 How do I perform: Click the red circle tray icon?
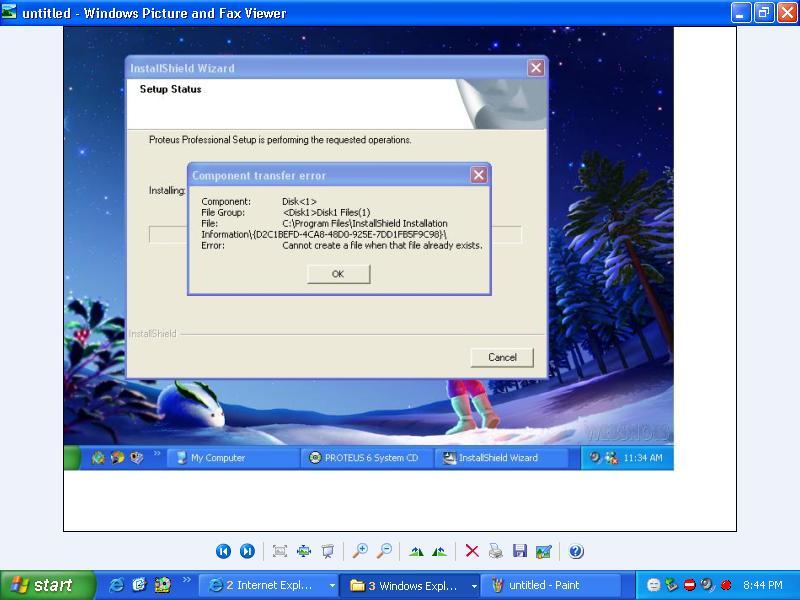point(726,585)
